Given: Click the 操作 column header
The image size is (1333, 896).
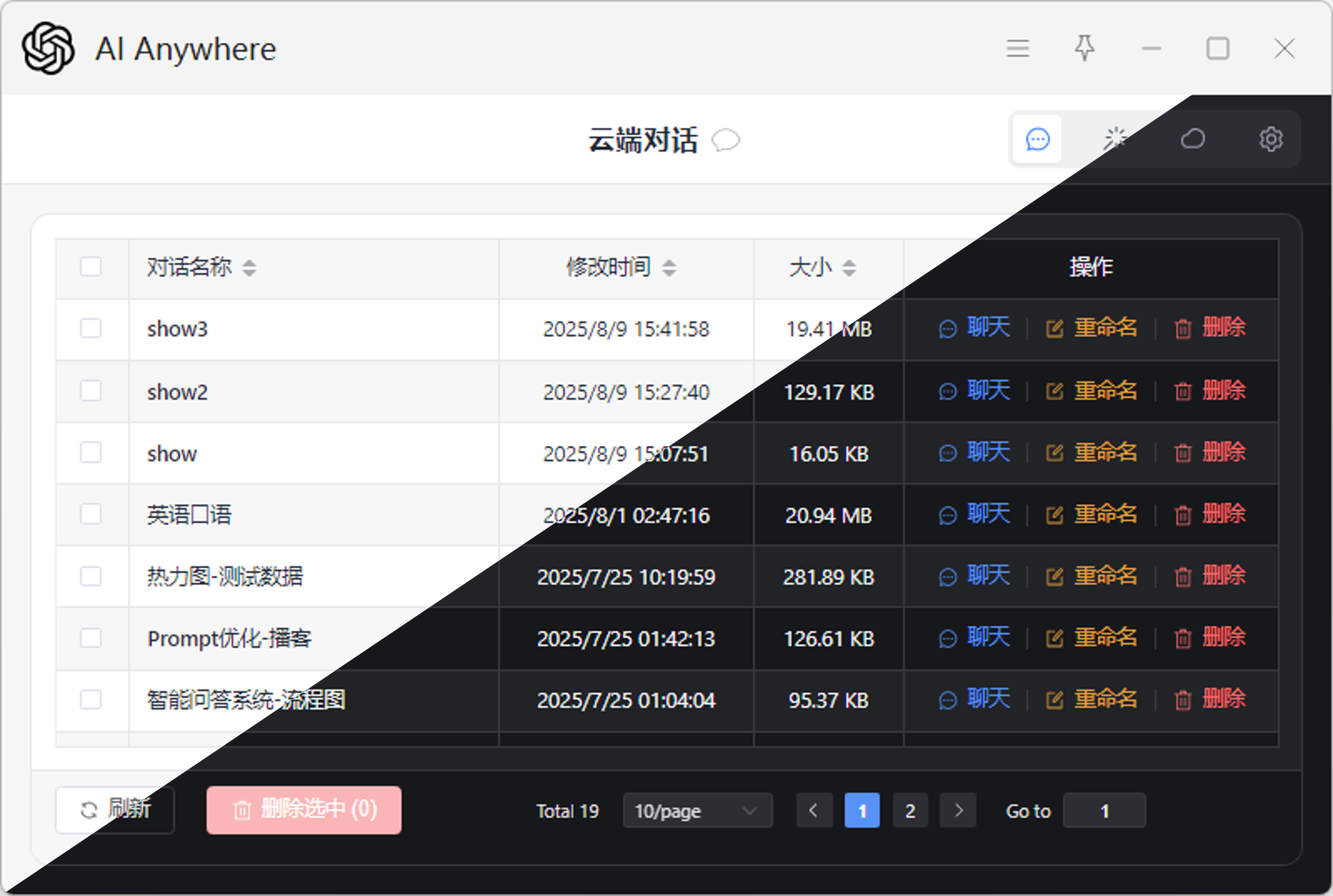Looking at the screenshot, I should click(1091, 267).
